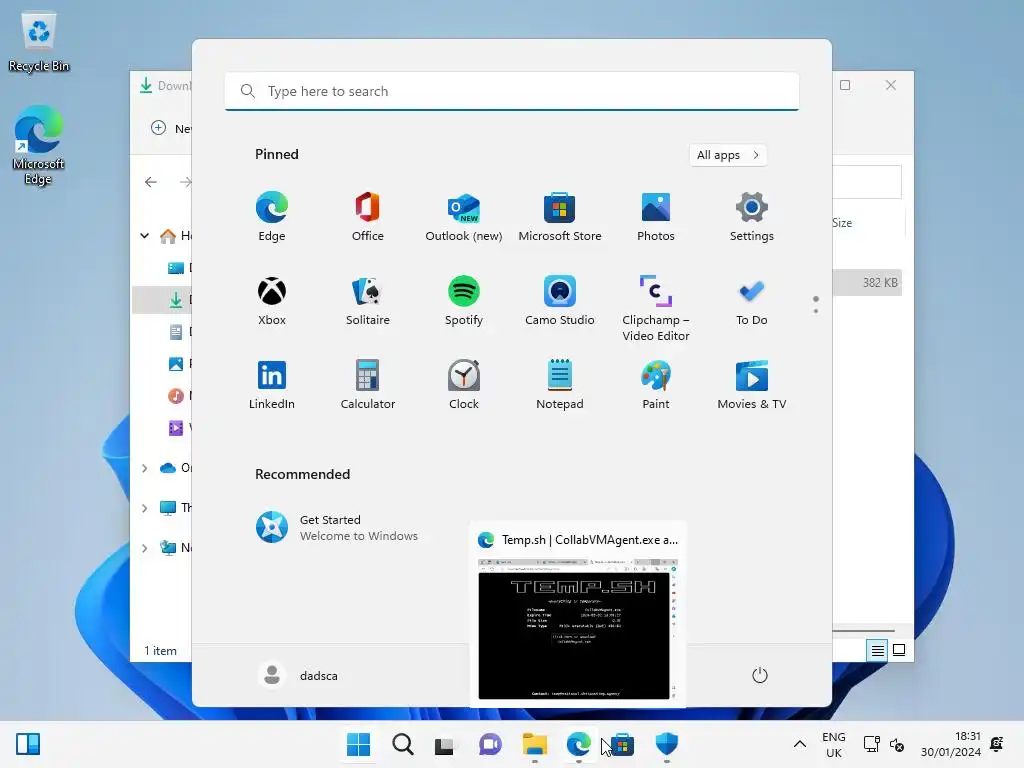
Task: Maximize the File Explorer window
Action: [845, 85]
